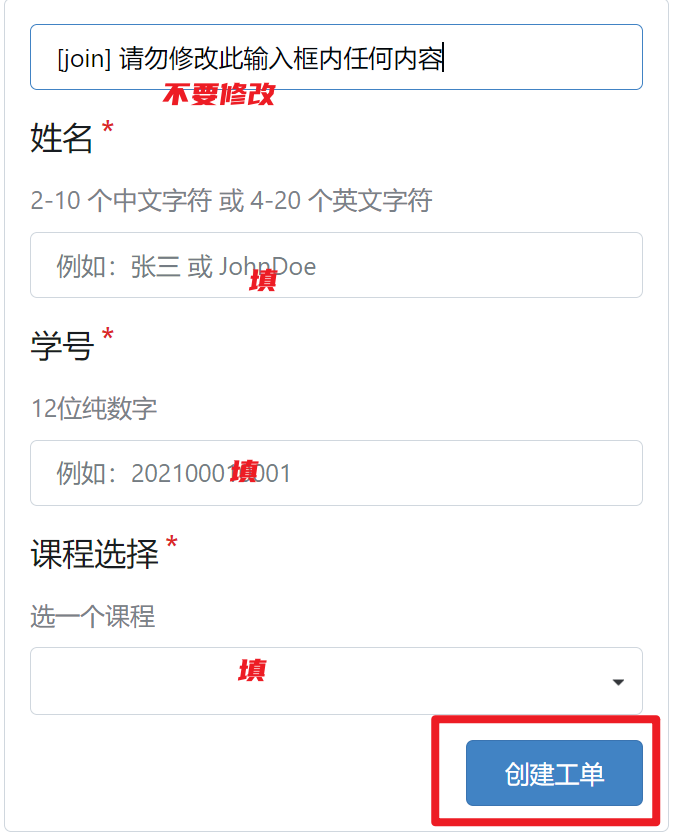The image size is (674, 835).
Task: Click the 课程选择 field label
Action: pyautogui.click(x=95, y=554)
